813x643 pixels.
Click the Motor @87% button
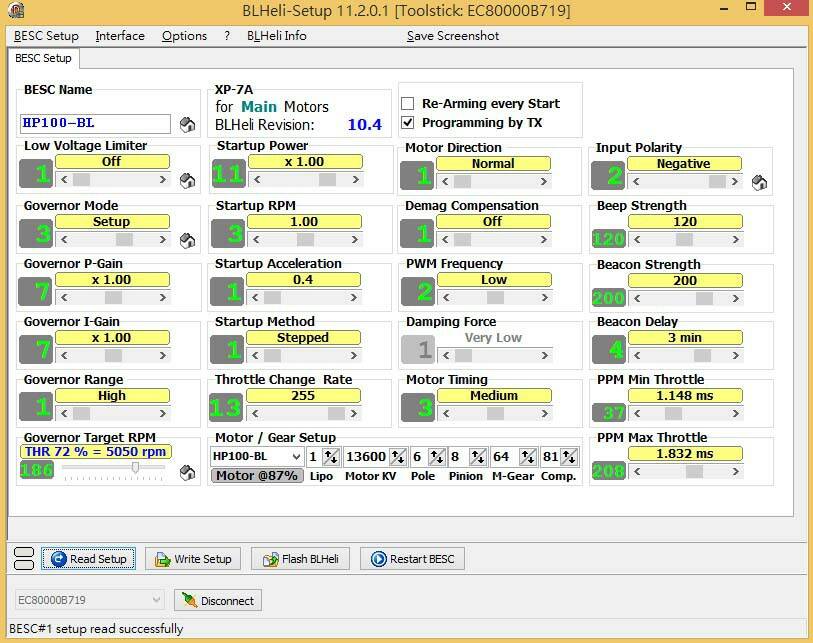pos(257,476)
